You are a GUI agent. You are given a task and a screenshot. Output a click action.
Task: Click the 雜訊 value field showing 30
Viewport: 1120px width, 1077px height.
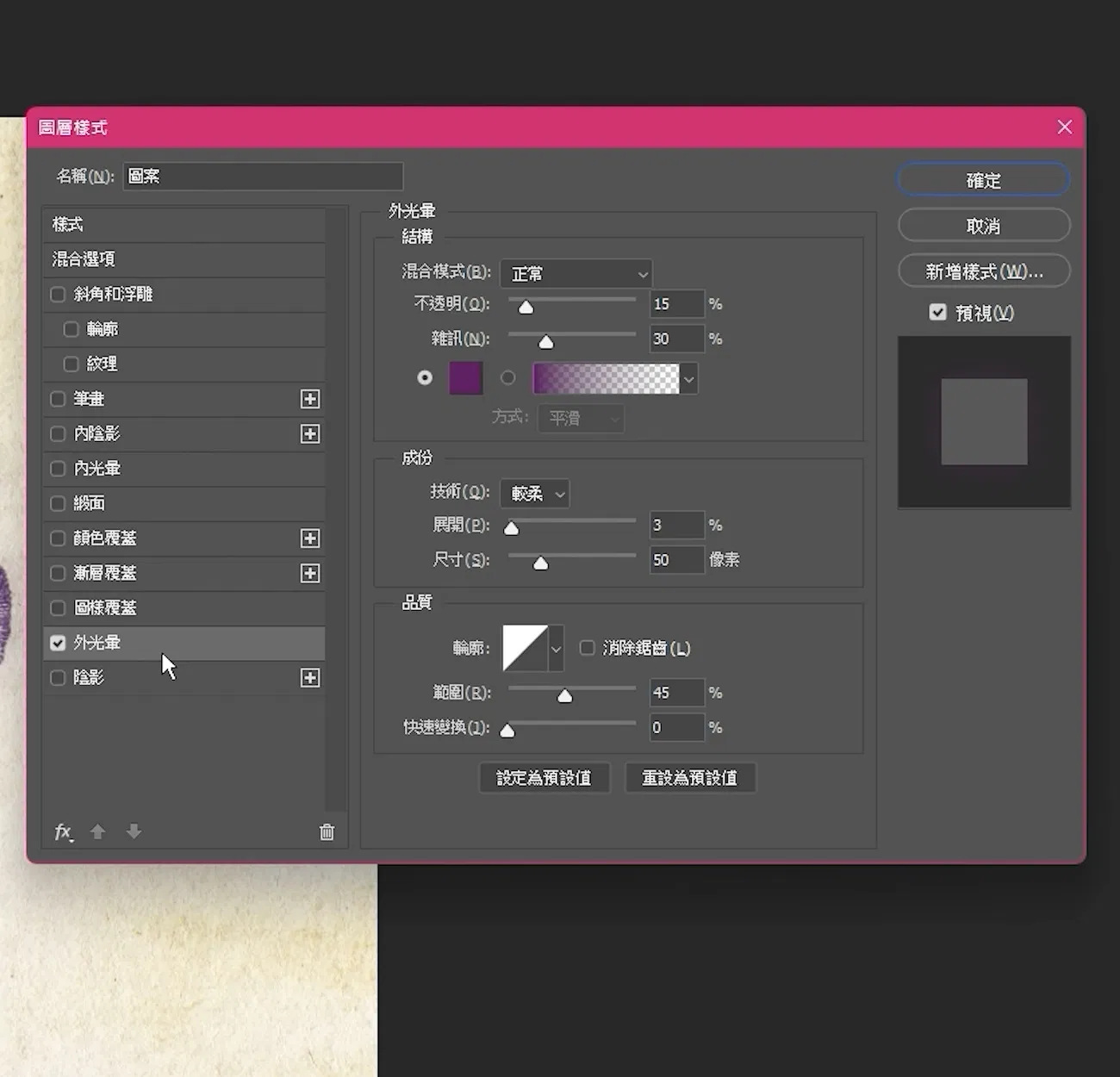click(x=677, y=339)
